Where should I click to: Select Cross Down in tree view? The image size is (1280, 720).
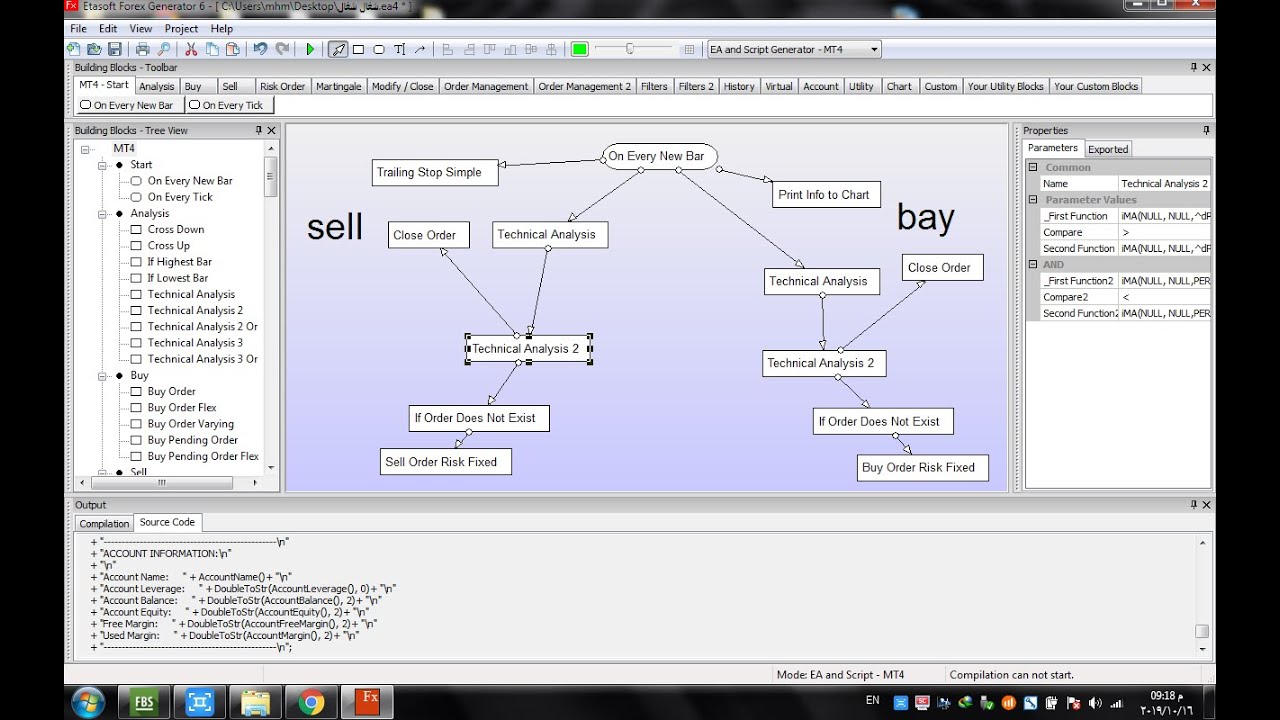pos(176,229)
